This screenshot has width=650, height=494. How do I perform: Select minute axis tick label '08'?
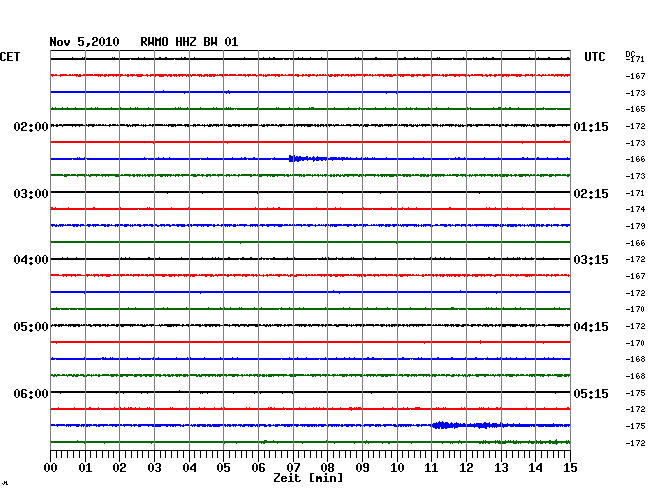pos(327,467)
